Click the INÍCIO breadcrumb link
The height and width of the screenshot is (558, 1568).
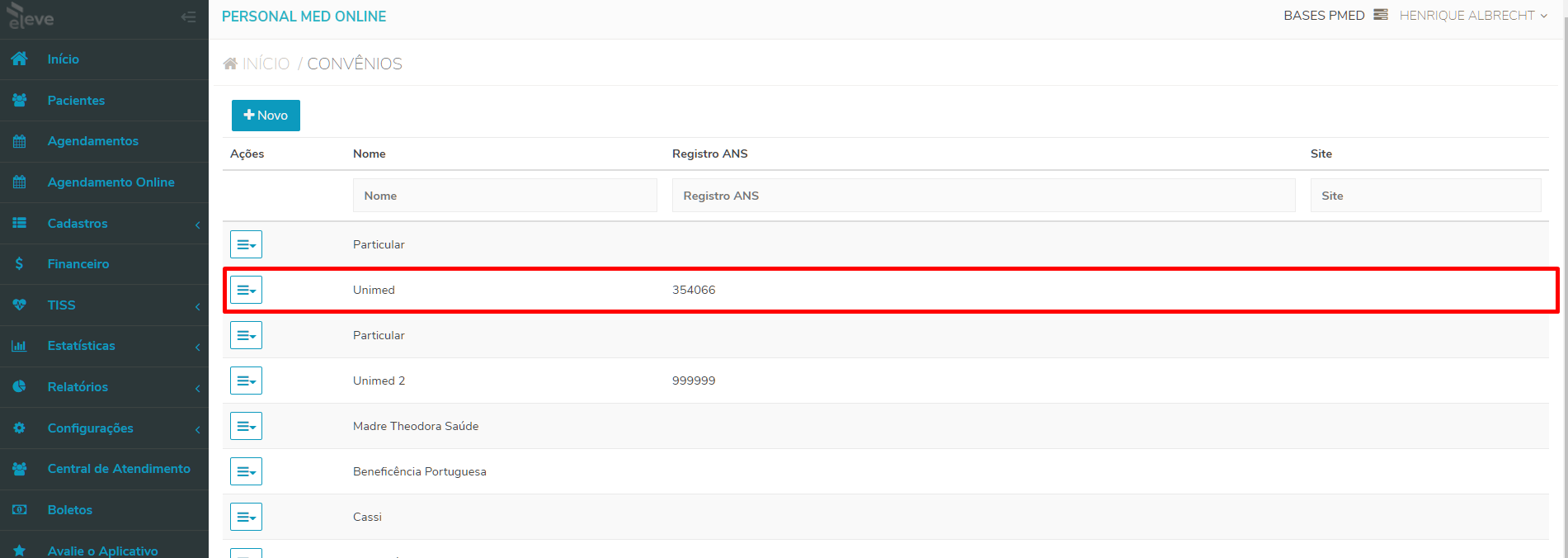[x=266, y=64]
